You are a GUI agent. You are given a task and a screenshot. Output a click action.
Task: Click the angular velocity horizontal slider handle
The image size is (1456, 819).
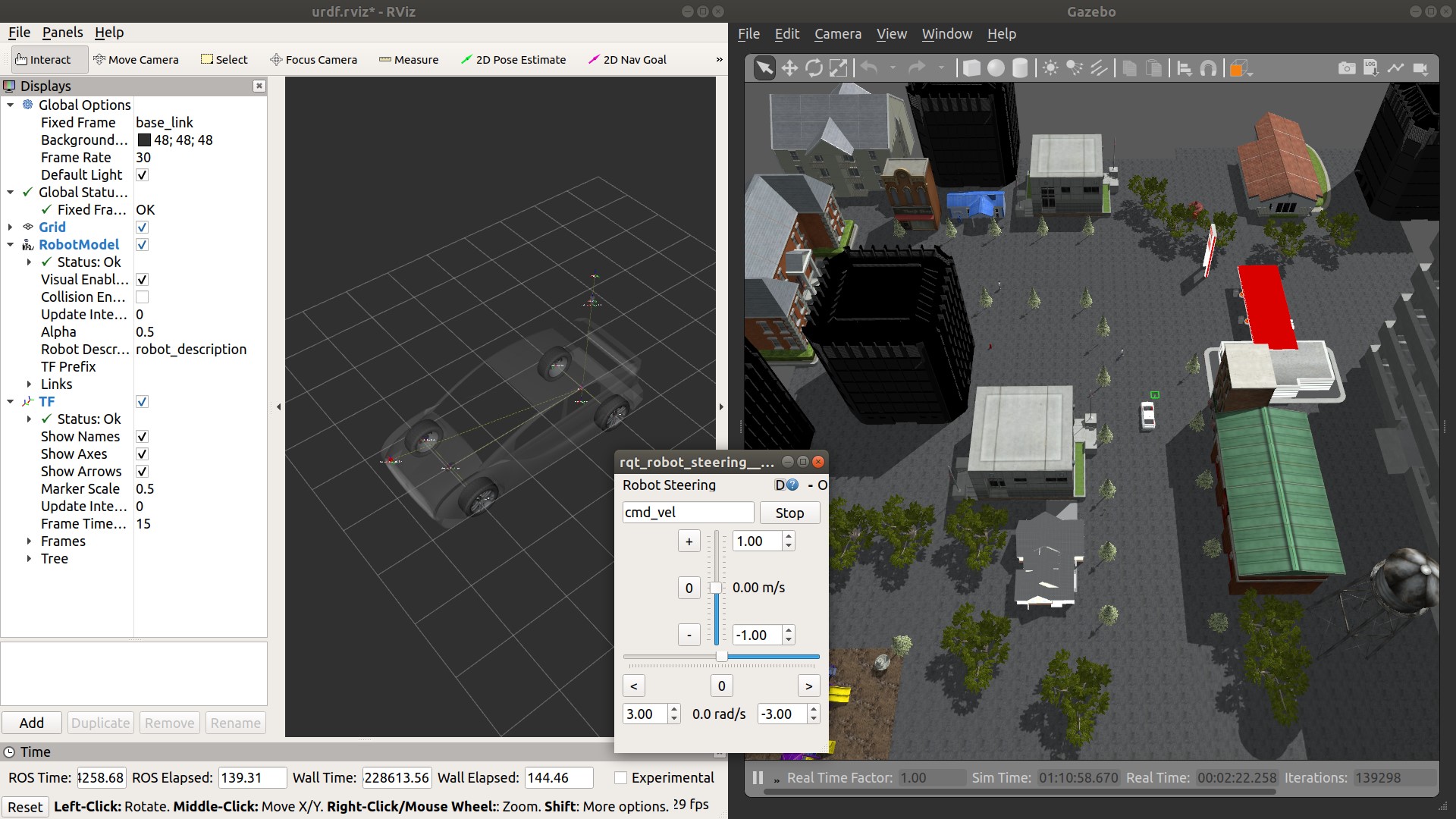click(722, 657)
